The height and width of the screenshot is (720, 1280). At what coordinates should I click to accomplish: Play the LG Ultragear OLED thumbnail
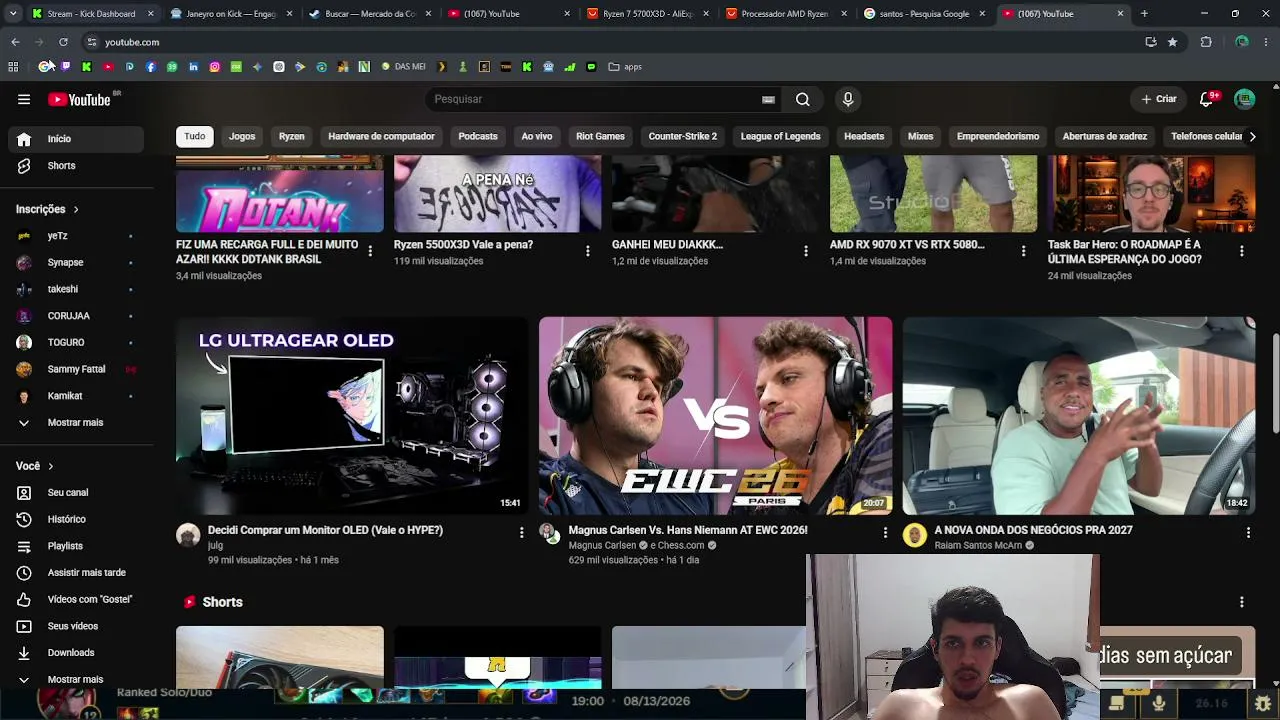click(x=352, y=416)
